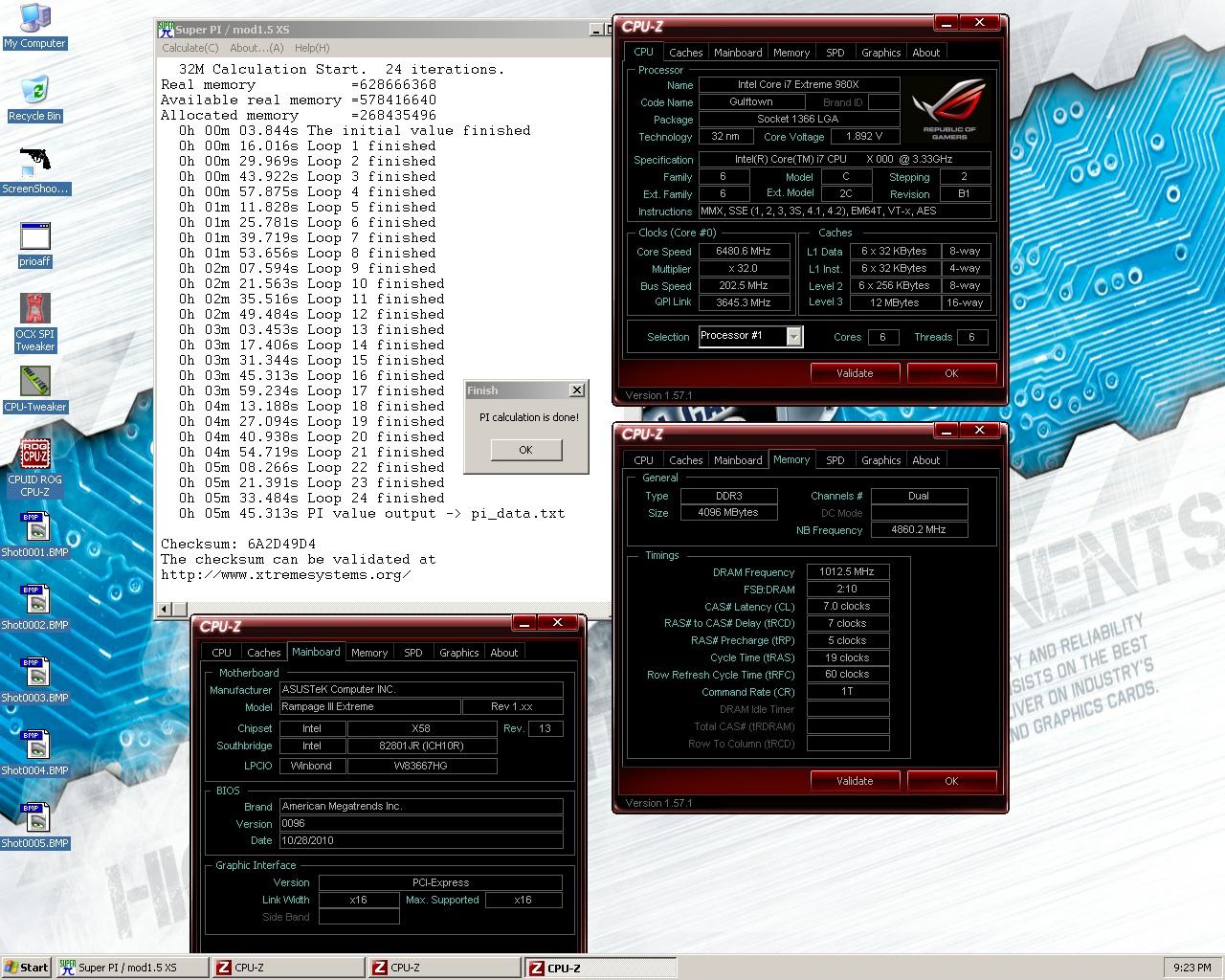This screenshot has width=1225, height=980.
Task: Open the Graphics tab in the CPU window
Action: point(880,53)
